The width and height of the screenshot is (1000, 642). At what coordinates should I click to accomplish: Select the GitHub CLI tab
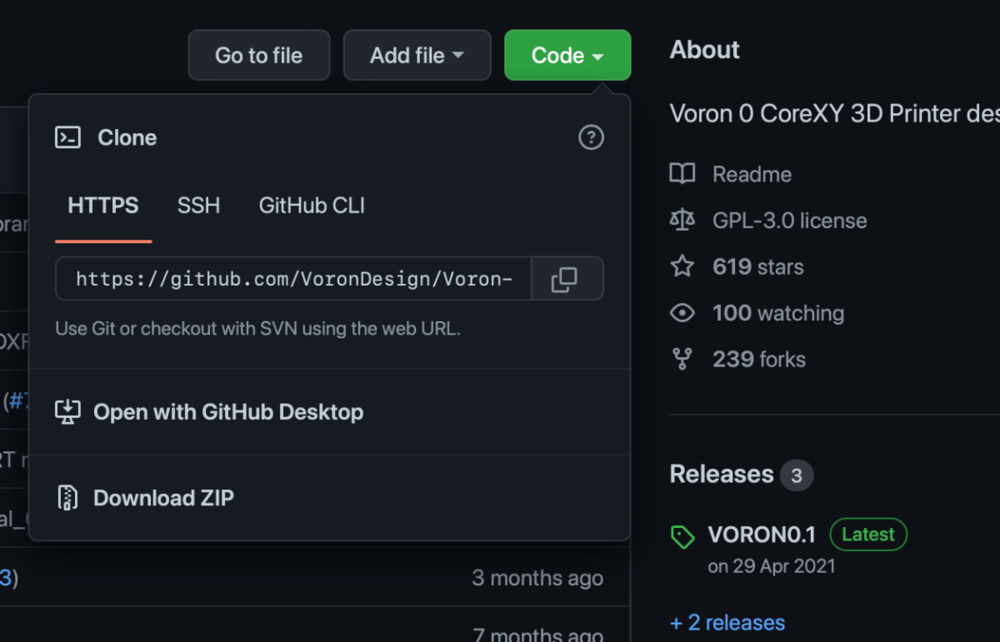(311, 206)
